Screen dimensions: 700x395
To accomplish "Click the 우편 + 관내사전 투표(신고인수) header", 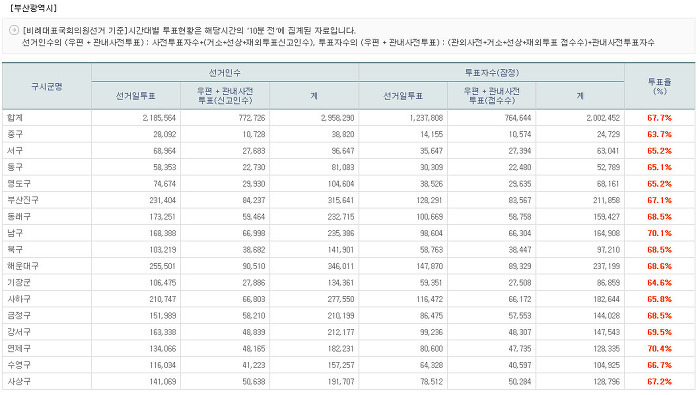I will coord(225,96).
